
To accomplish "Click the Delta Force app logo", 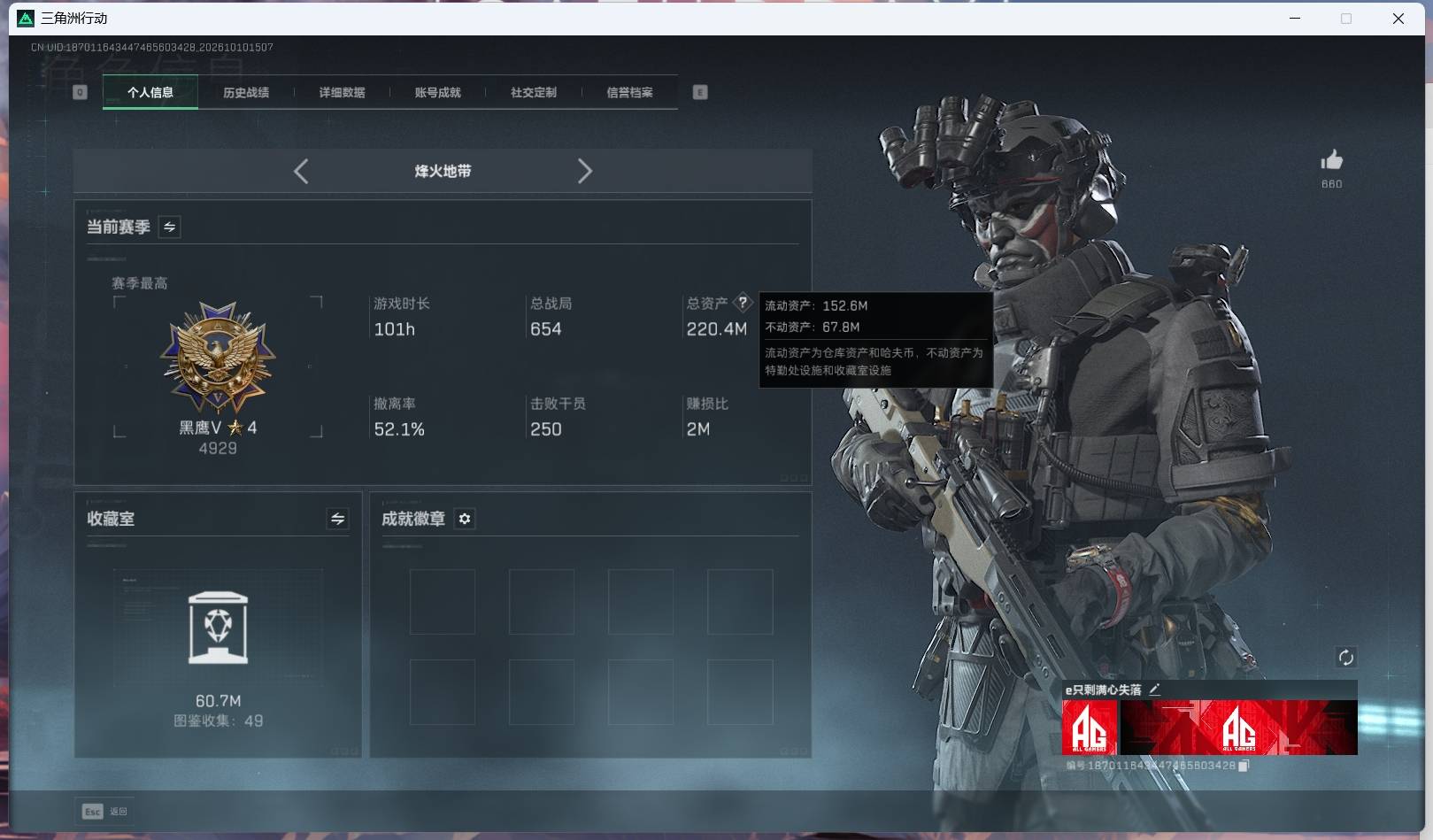I will pos(26,18).
